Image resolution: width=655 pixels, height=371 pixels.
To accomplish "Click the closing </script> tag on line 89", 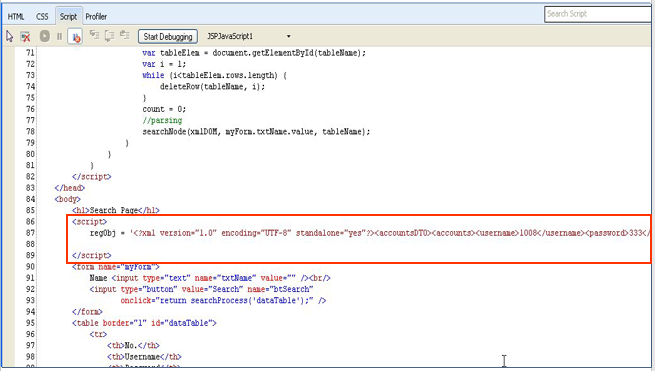I will (x=91, y=255).
